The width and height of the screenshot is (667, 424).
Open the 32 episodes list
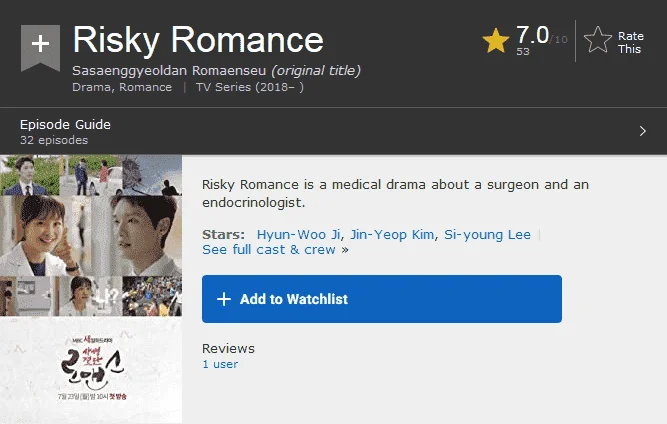(x=54, y=140)
